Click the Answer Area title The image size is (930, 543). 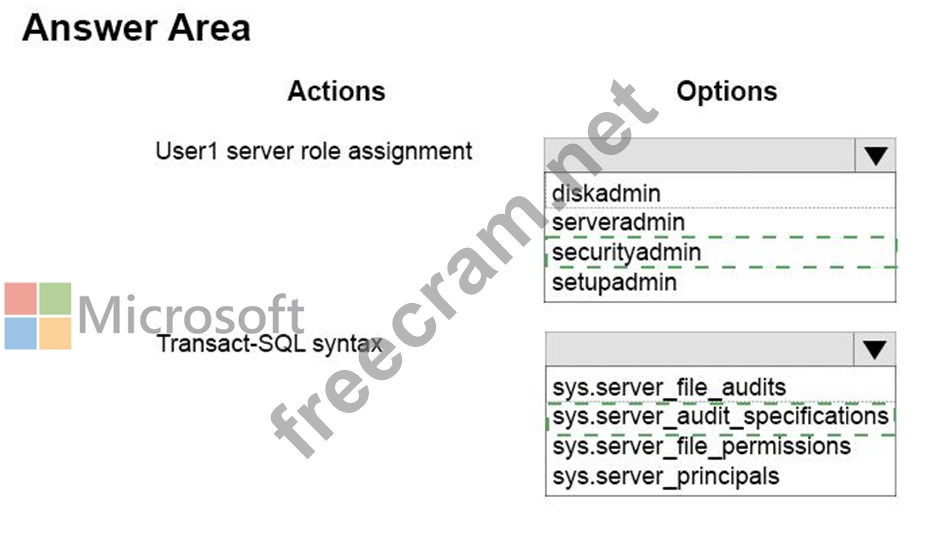pos(136,28)
